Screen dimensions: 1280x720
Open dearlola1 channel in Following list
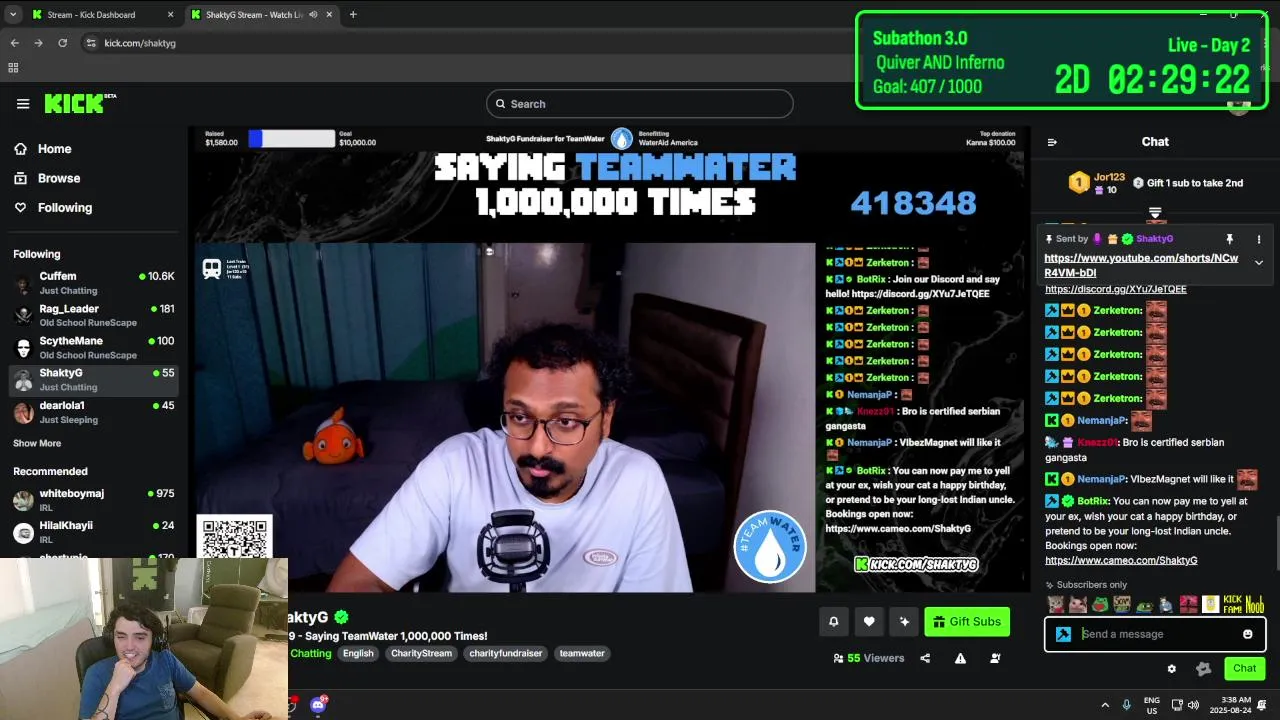94,412
